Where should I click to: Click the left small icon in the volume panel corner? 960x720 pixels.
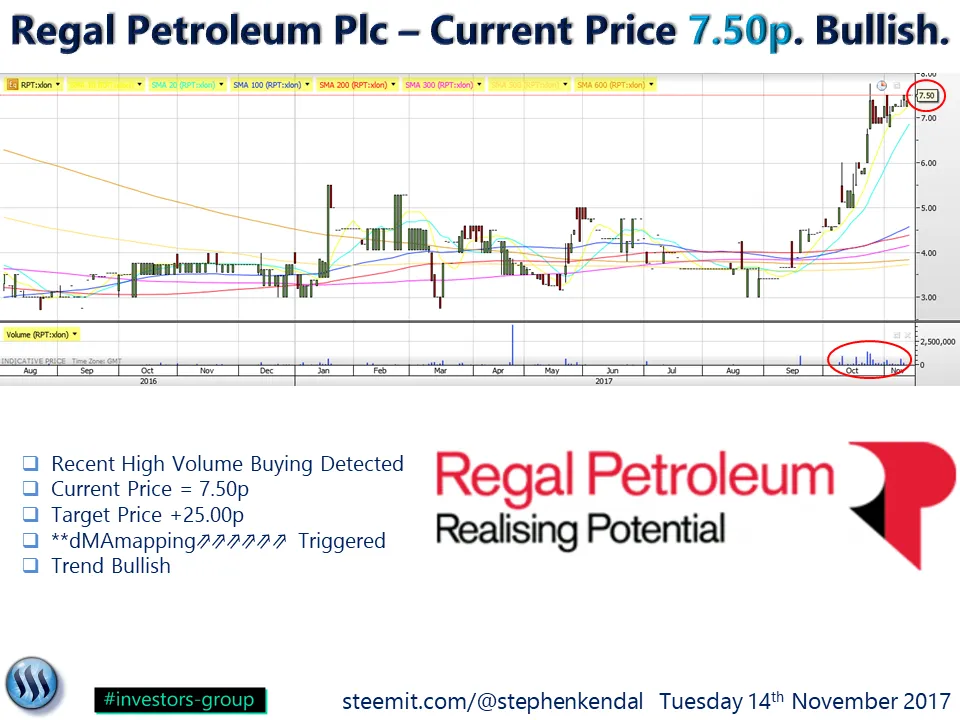[x=897, y=335]
